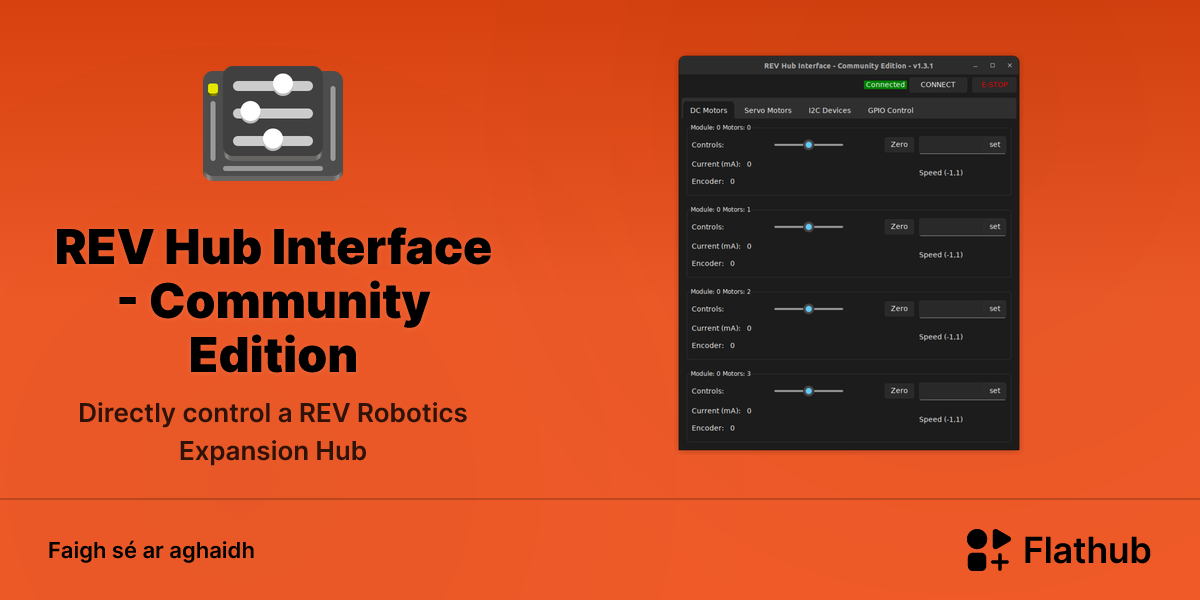Go to the GPIO Control tab
The image size is (1200, 600).
[891, 110]
